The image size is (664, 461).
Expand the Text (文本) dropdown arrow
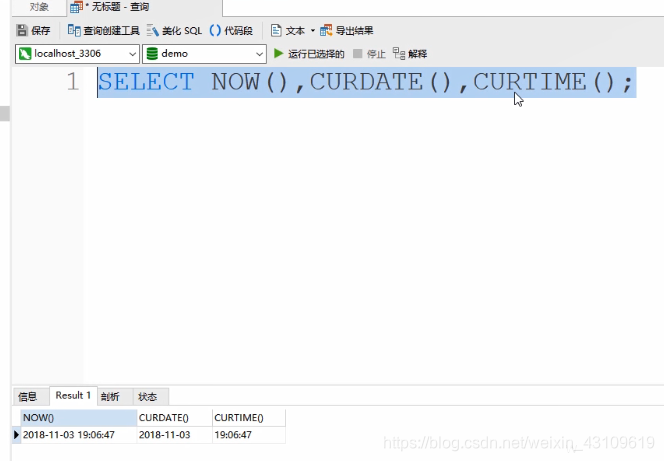pyautogui.click(x=313, y=30)
